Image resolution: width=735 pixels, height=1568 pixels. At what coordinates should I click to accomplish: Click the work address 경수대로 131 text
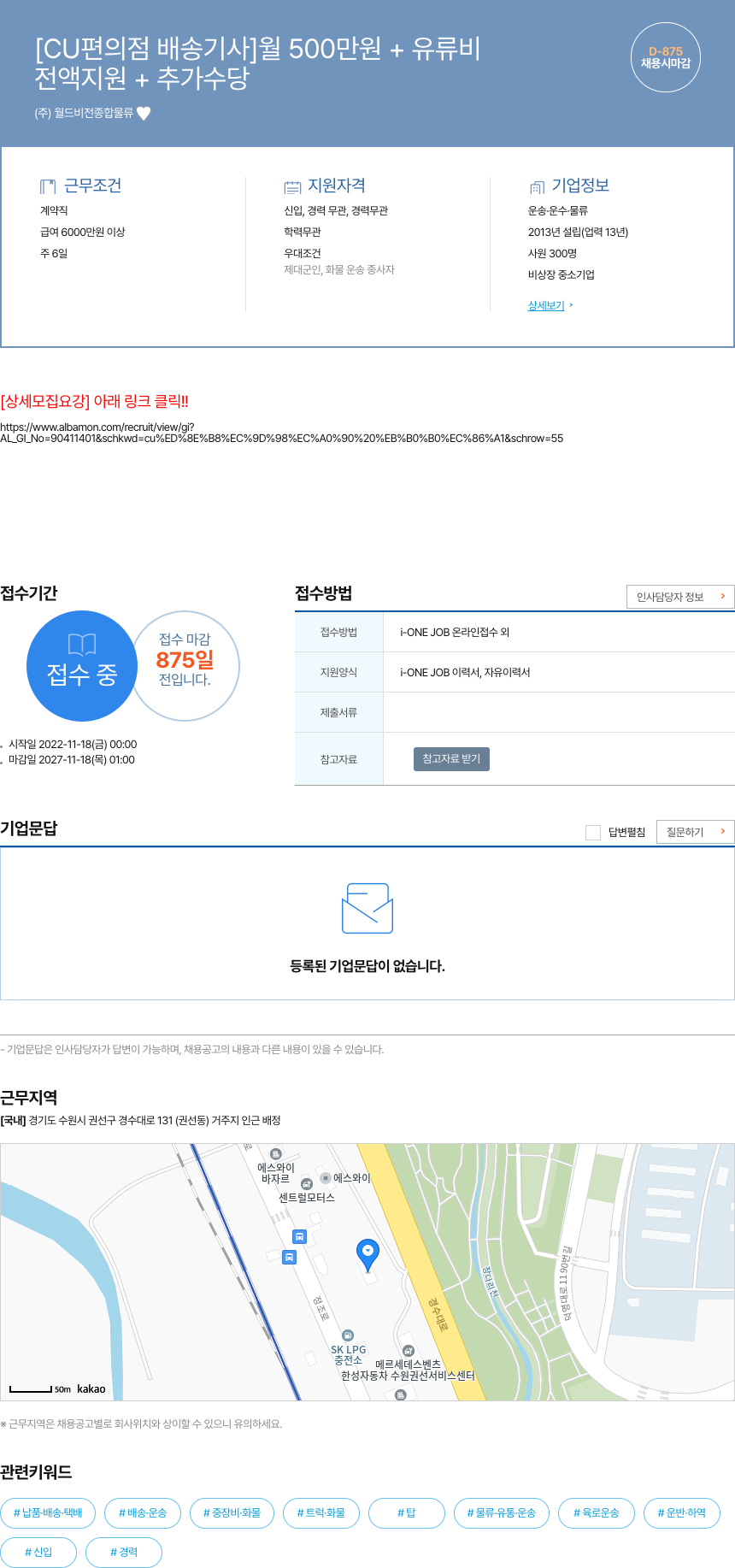click(140, 1120)
